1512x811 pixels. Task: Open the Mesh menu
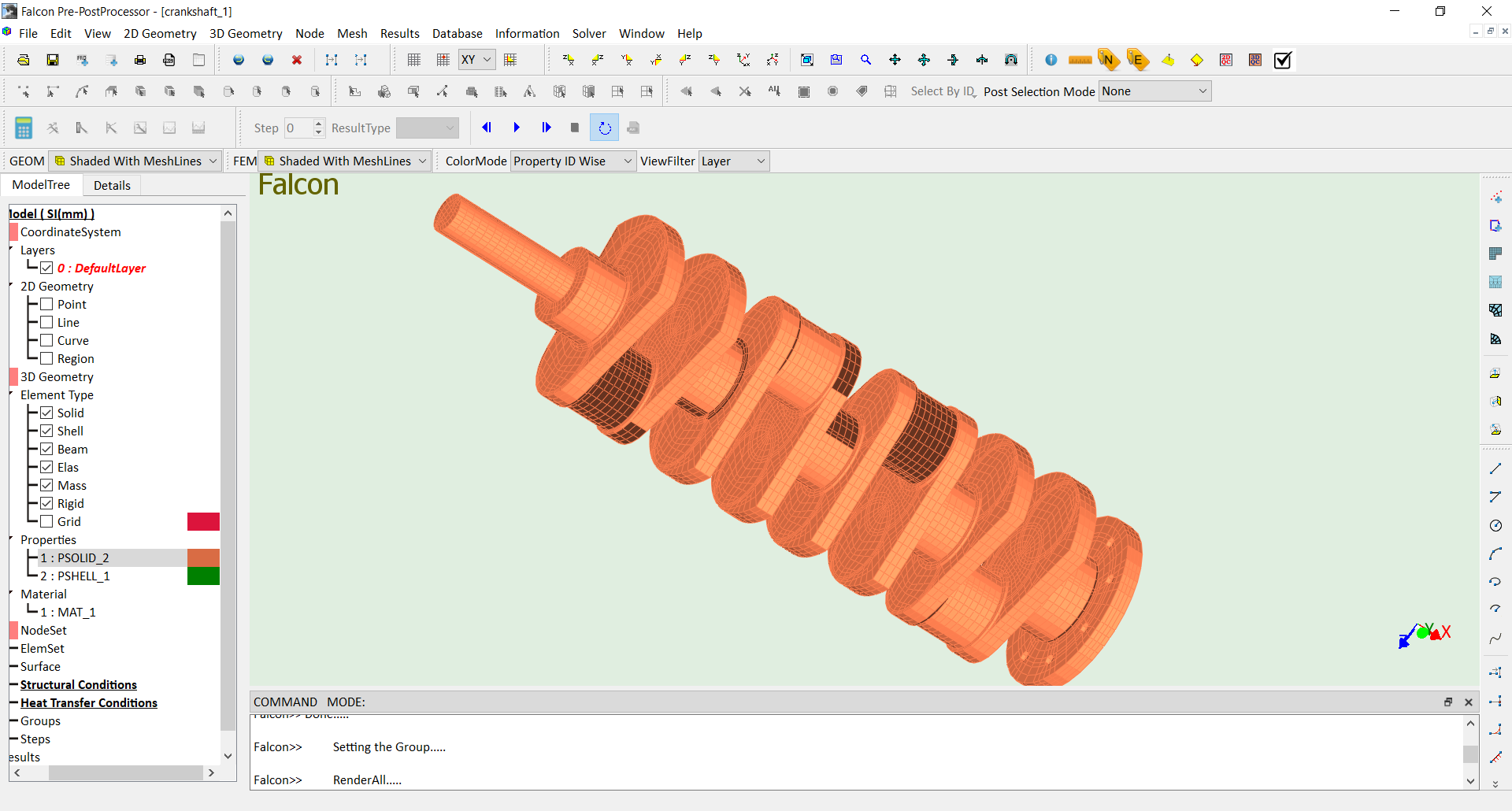(352, 33)
